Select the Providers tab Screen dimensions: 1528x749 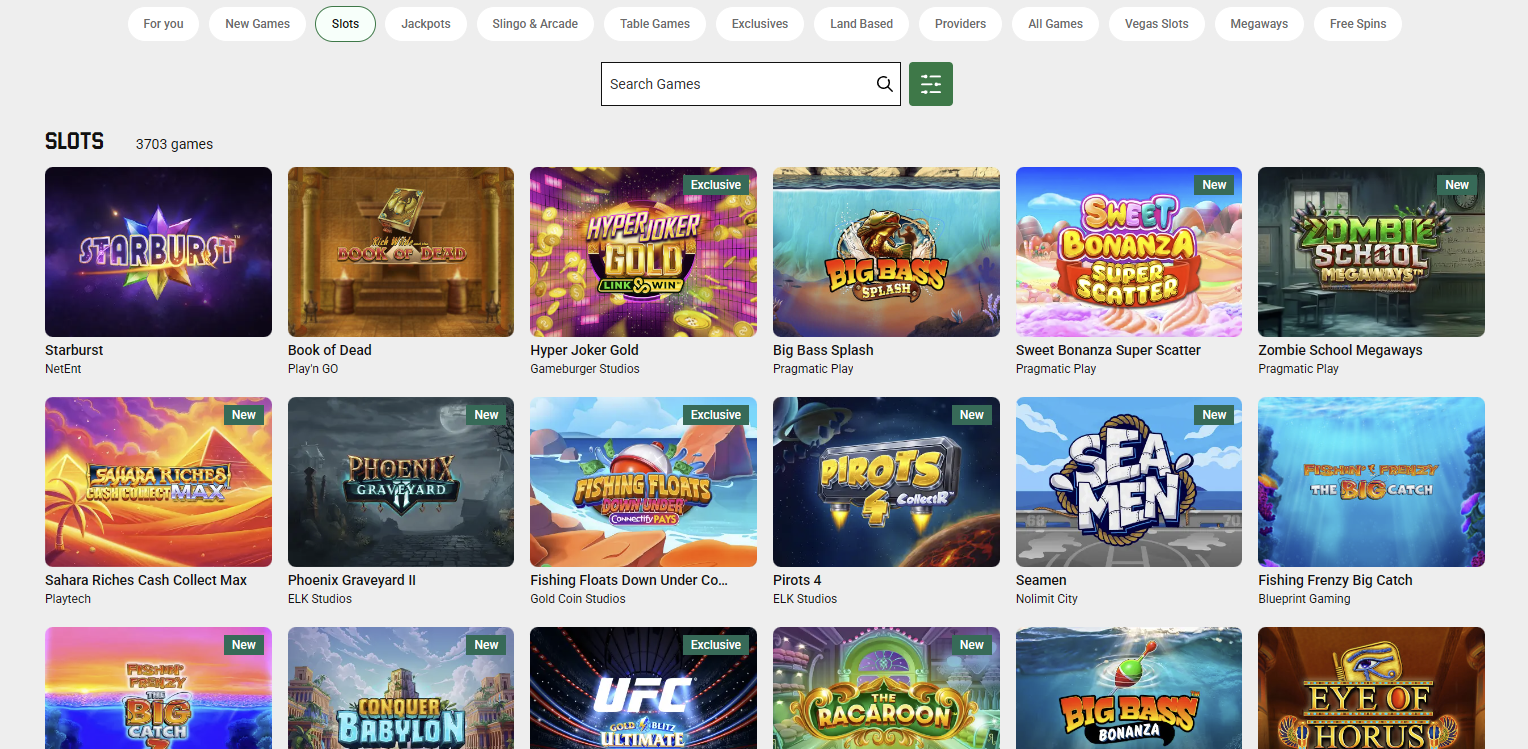960,24
